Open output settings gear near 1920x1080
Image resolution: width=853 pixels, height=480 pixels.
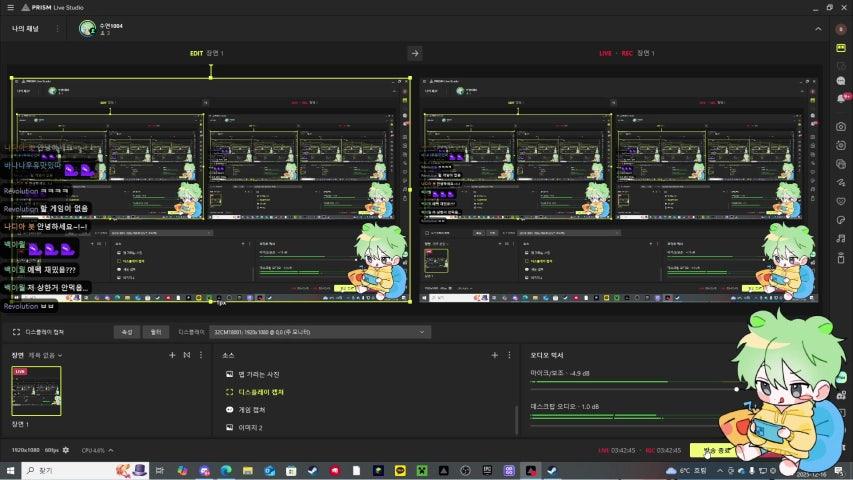click(x=66, y=450)
